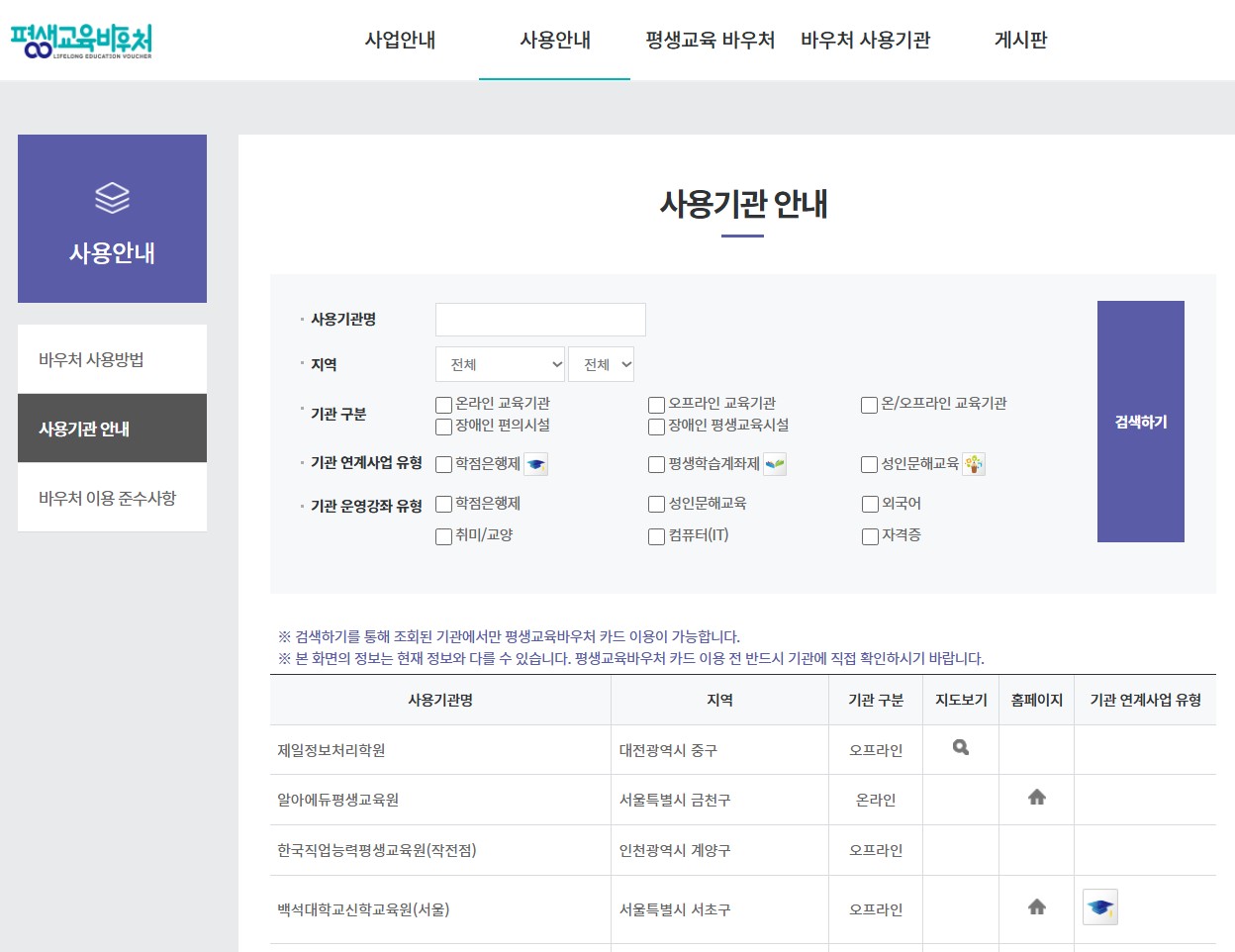The width and height of the screenshot is (1235, 952).
Task: Open the homepage of 백석대학교신학교육원(서울)
Action: coord(1035,907)
